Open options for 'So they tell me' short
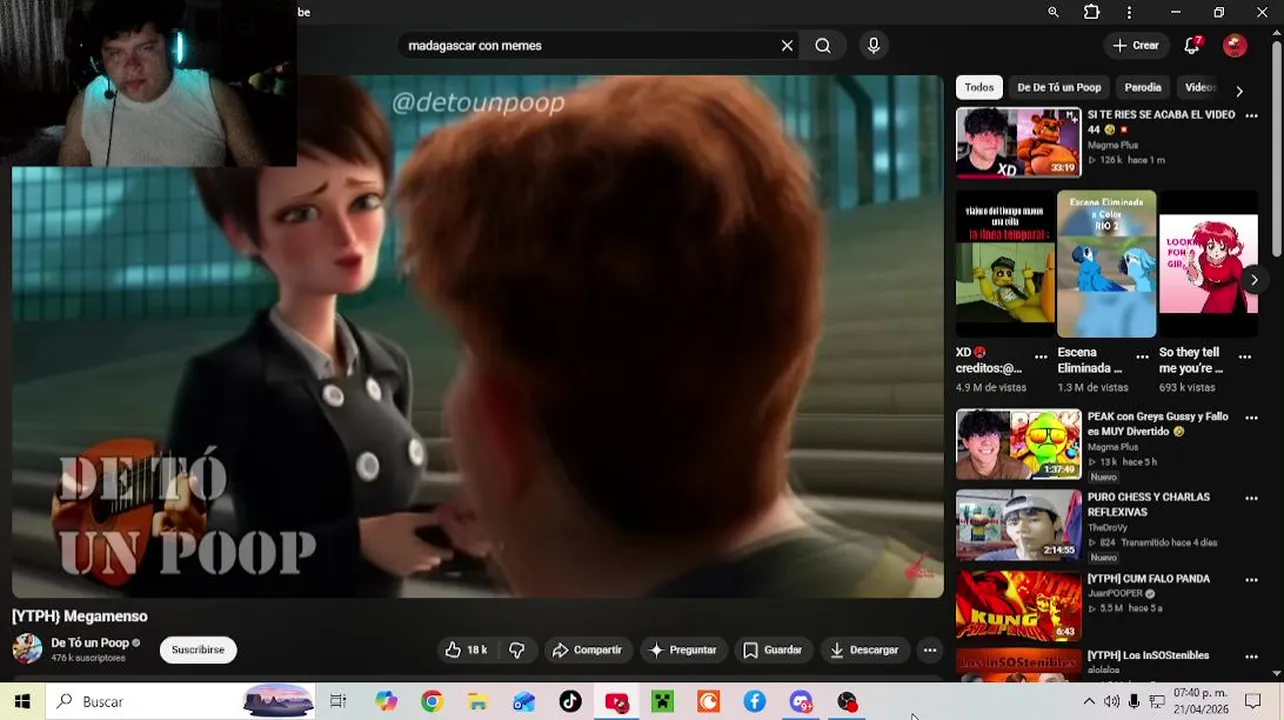This screenshot has height=720, width=1284. tap(1245, 356)
